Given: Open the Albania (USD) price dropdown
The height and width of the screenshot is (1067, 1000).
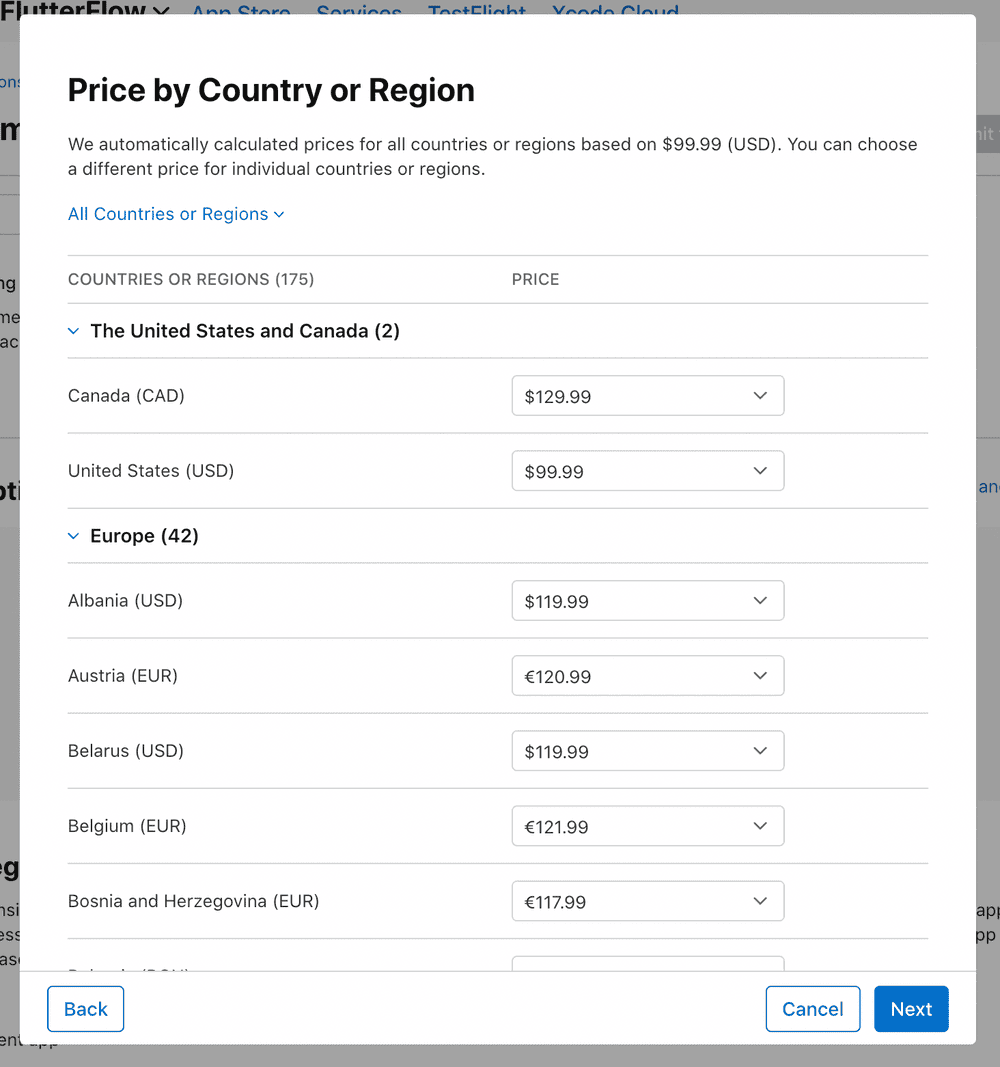Looking at the screenshot, I should 647,601.
